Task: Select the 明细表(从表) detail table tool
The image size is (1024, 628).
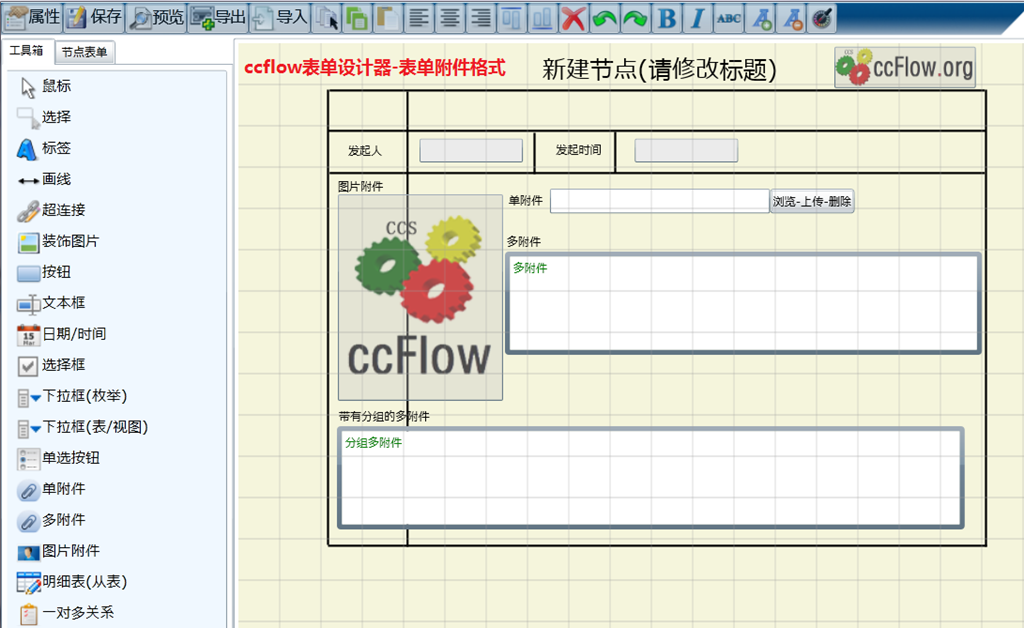Action: (73, 582)
